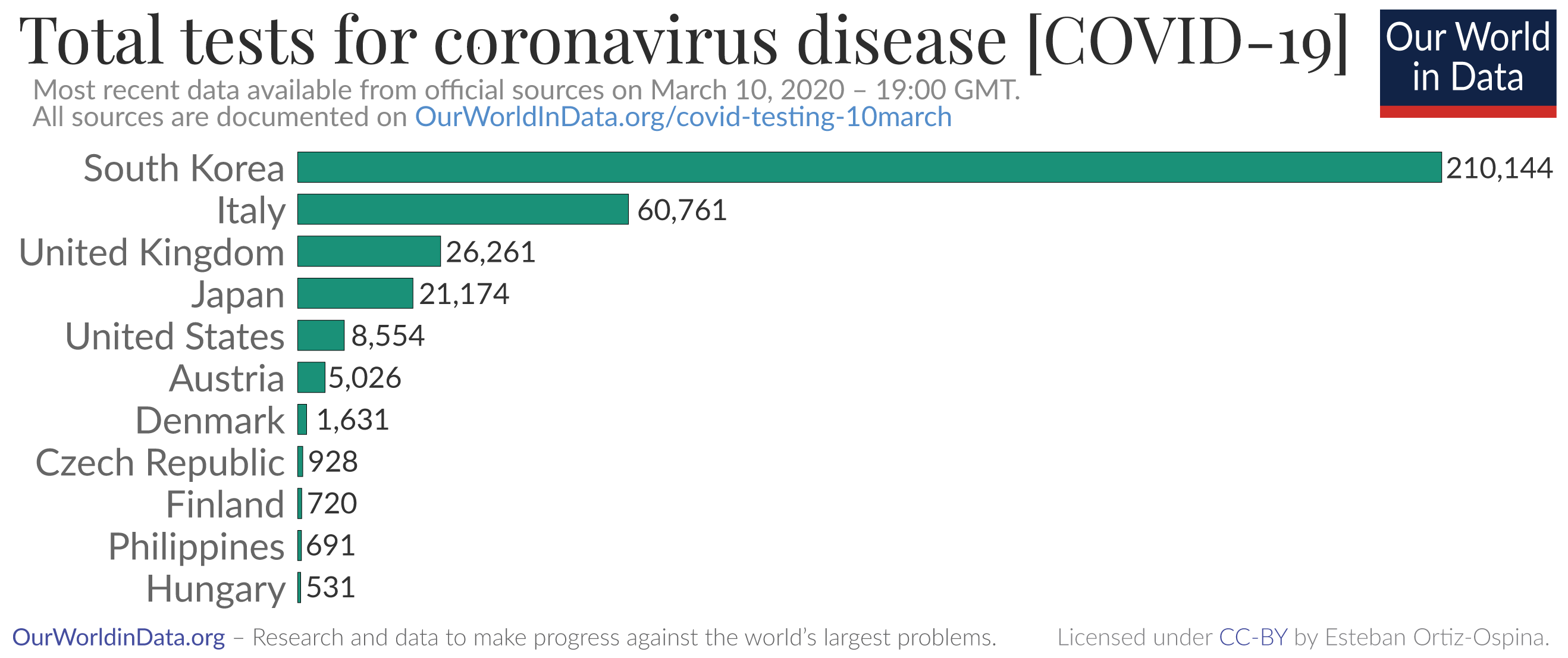This screenshot has width=1568, height=658.
Task: Select the Japan bar
Action: click(355, 293)
